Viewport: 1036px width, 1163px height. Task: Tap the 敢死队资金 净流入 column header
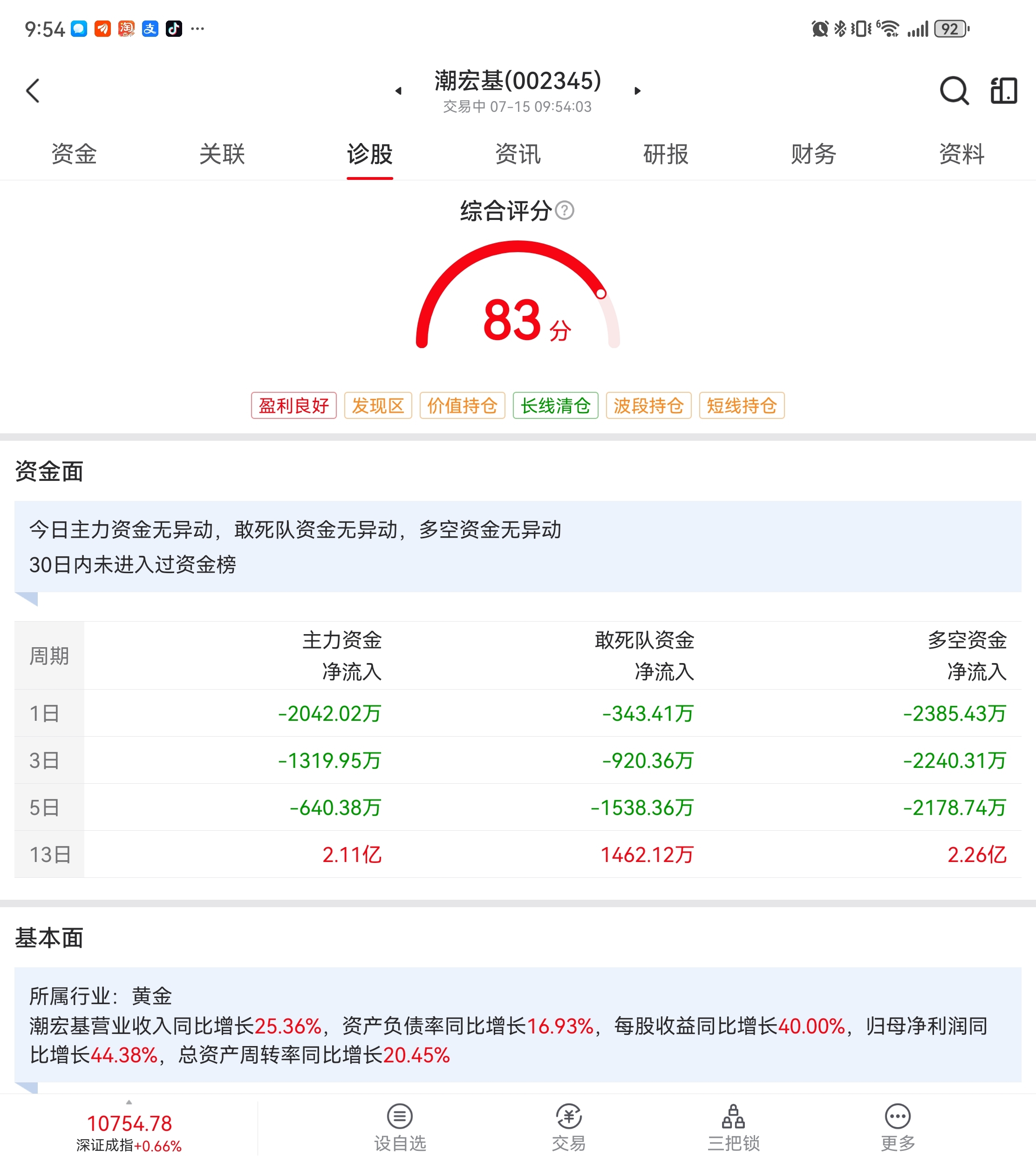[x=644, y=656]
